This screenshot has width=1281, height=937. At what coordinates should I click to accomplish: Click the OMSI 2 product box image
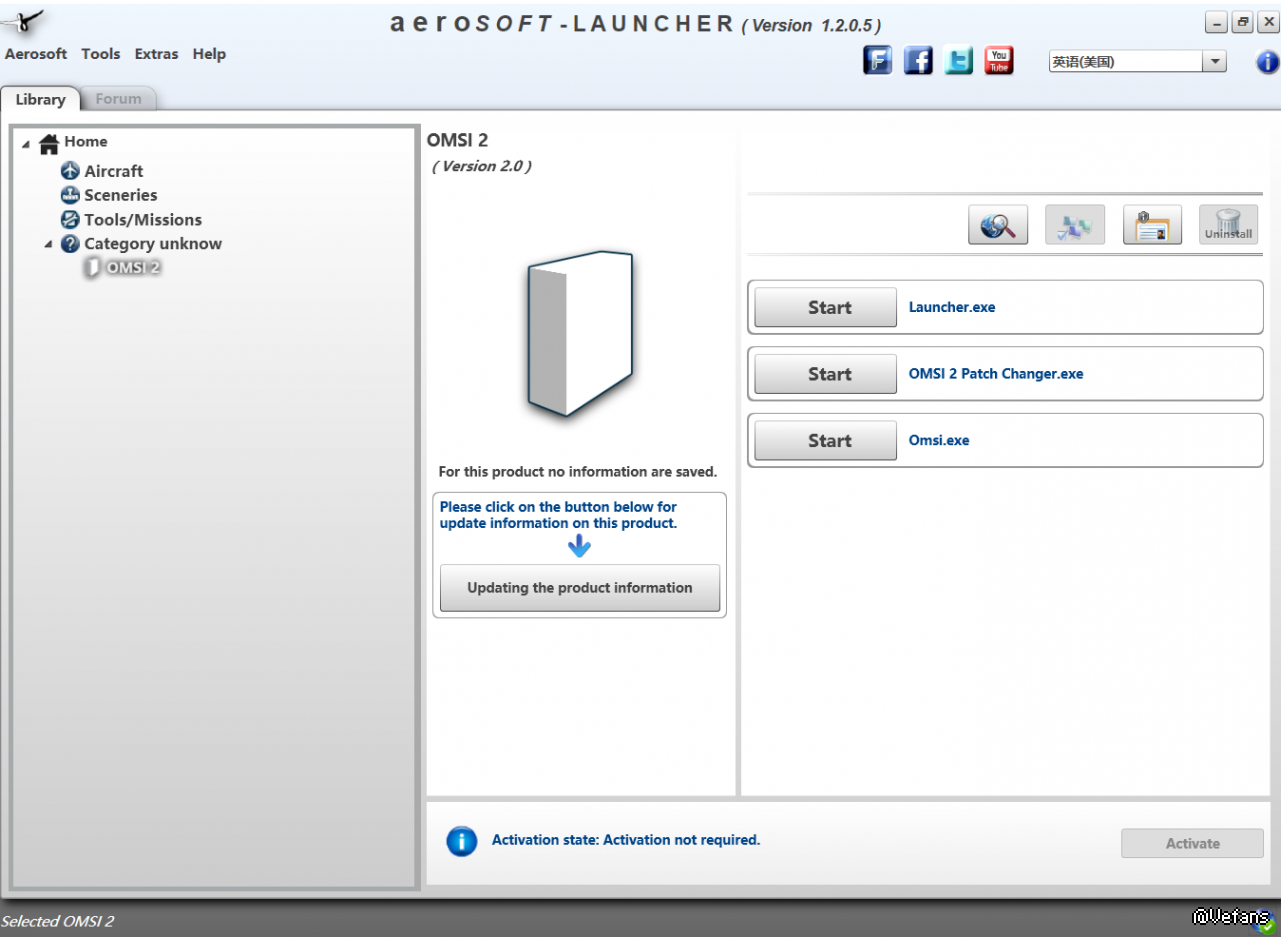tap(580, 333)
